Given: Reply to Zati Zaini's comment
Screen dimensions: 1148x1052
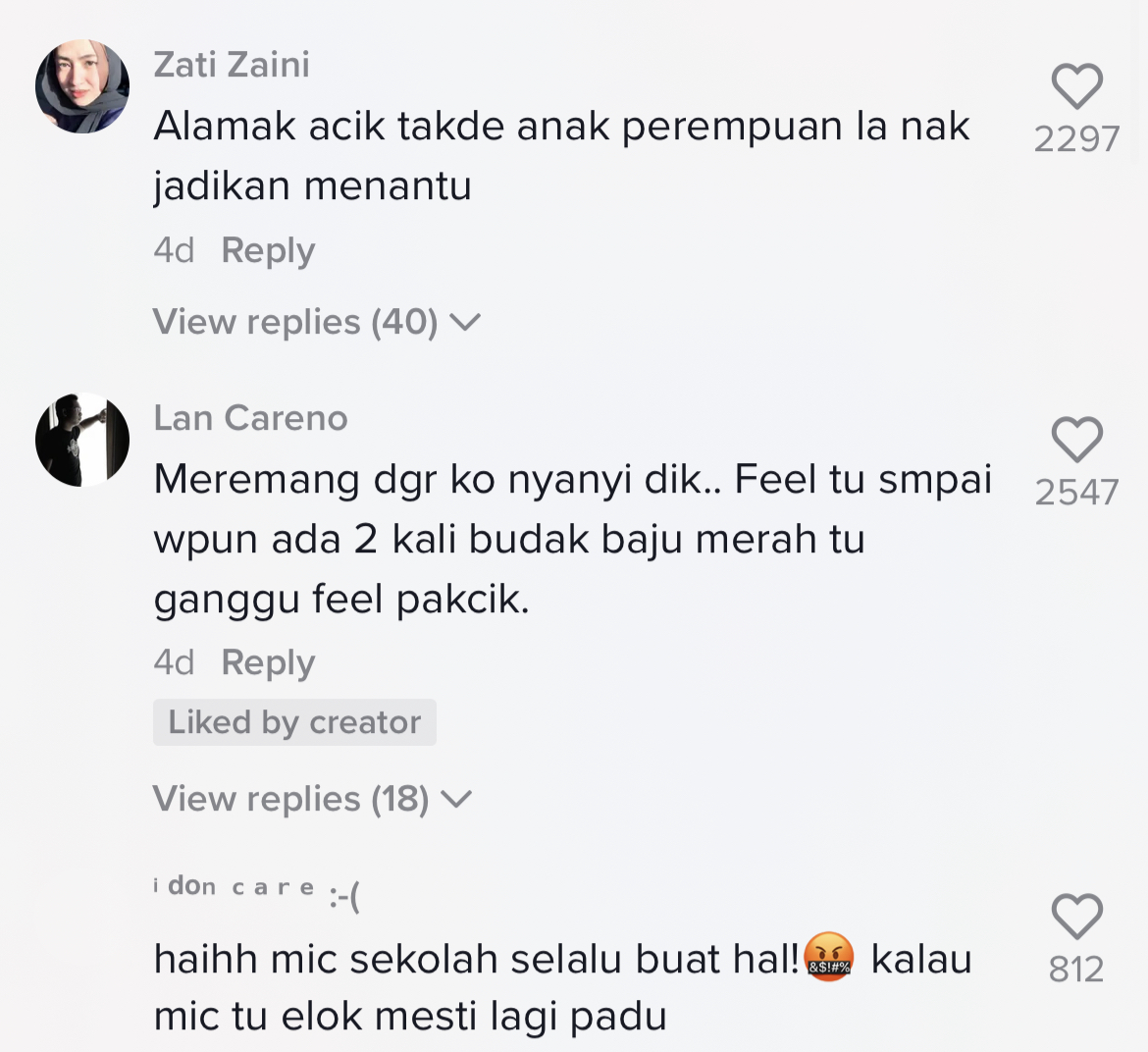Looking at the screenshot, I should point(268,250).
